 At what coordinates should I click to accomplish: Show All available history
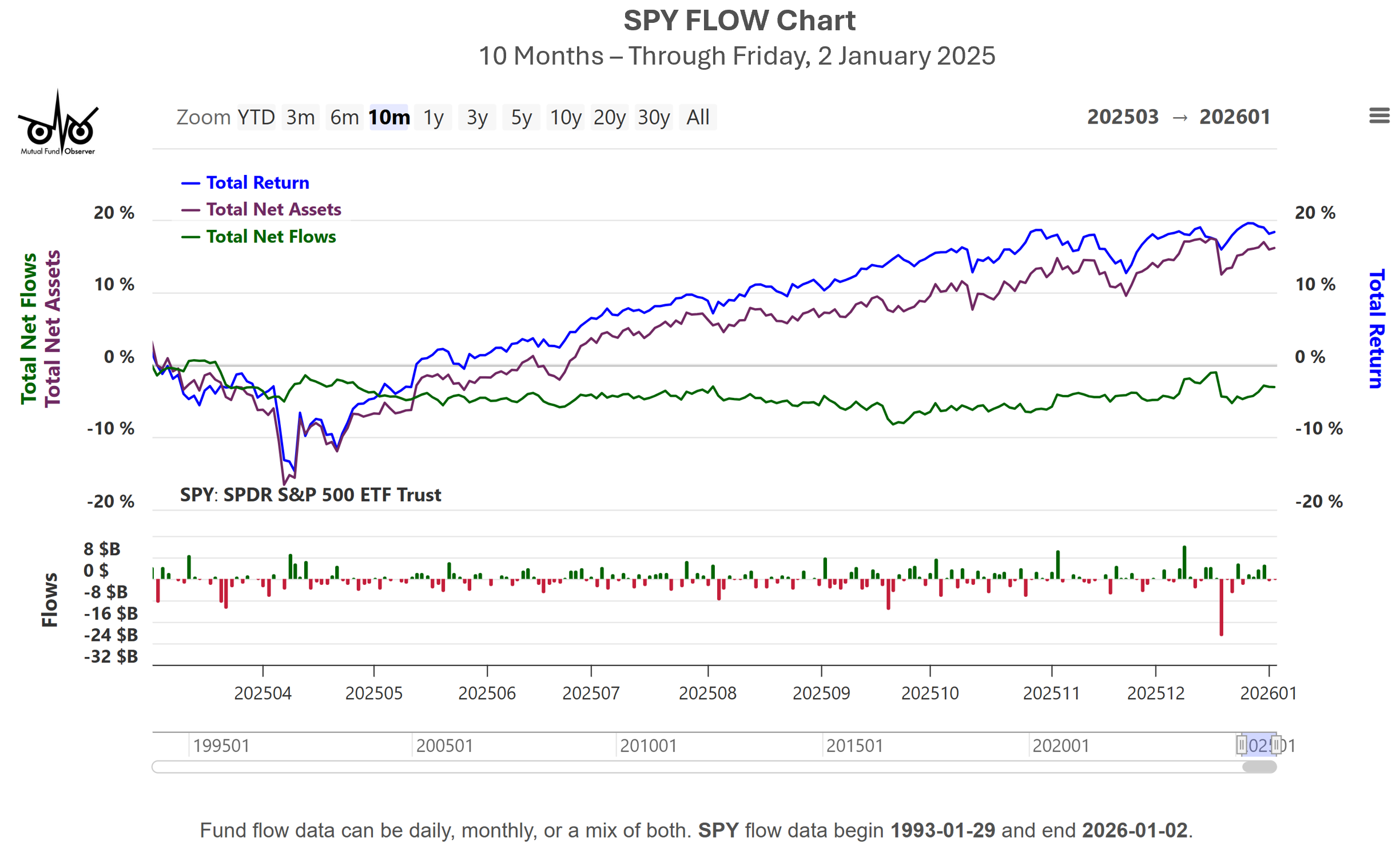coord(697,117)
